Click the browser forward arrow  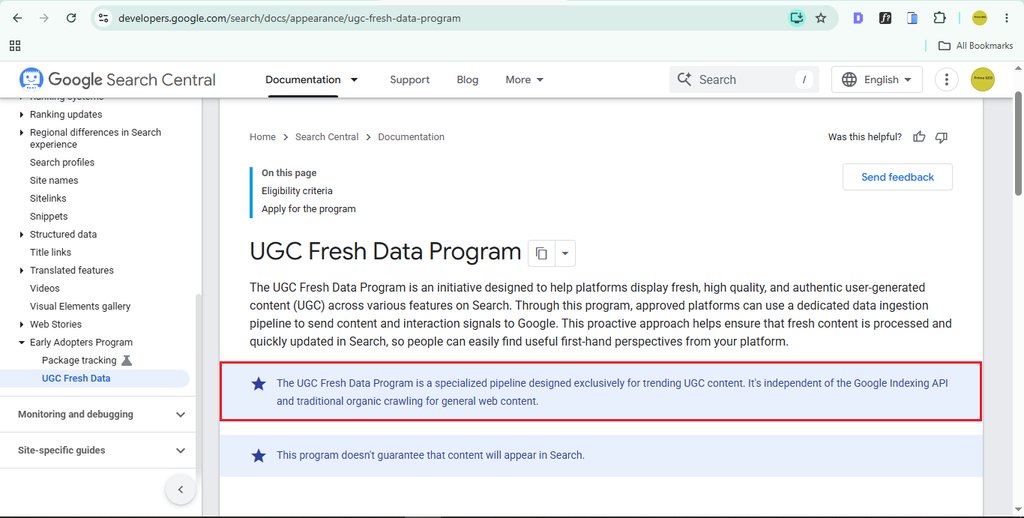[x=44, y=18]
